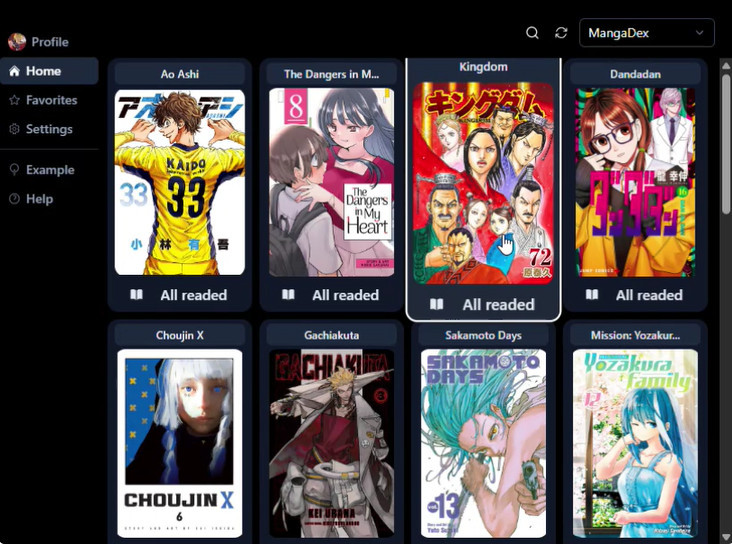Click the Ao Ashi title label
The image size is (732, 544).
(180, 74)
